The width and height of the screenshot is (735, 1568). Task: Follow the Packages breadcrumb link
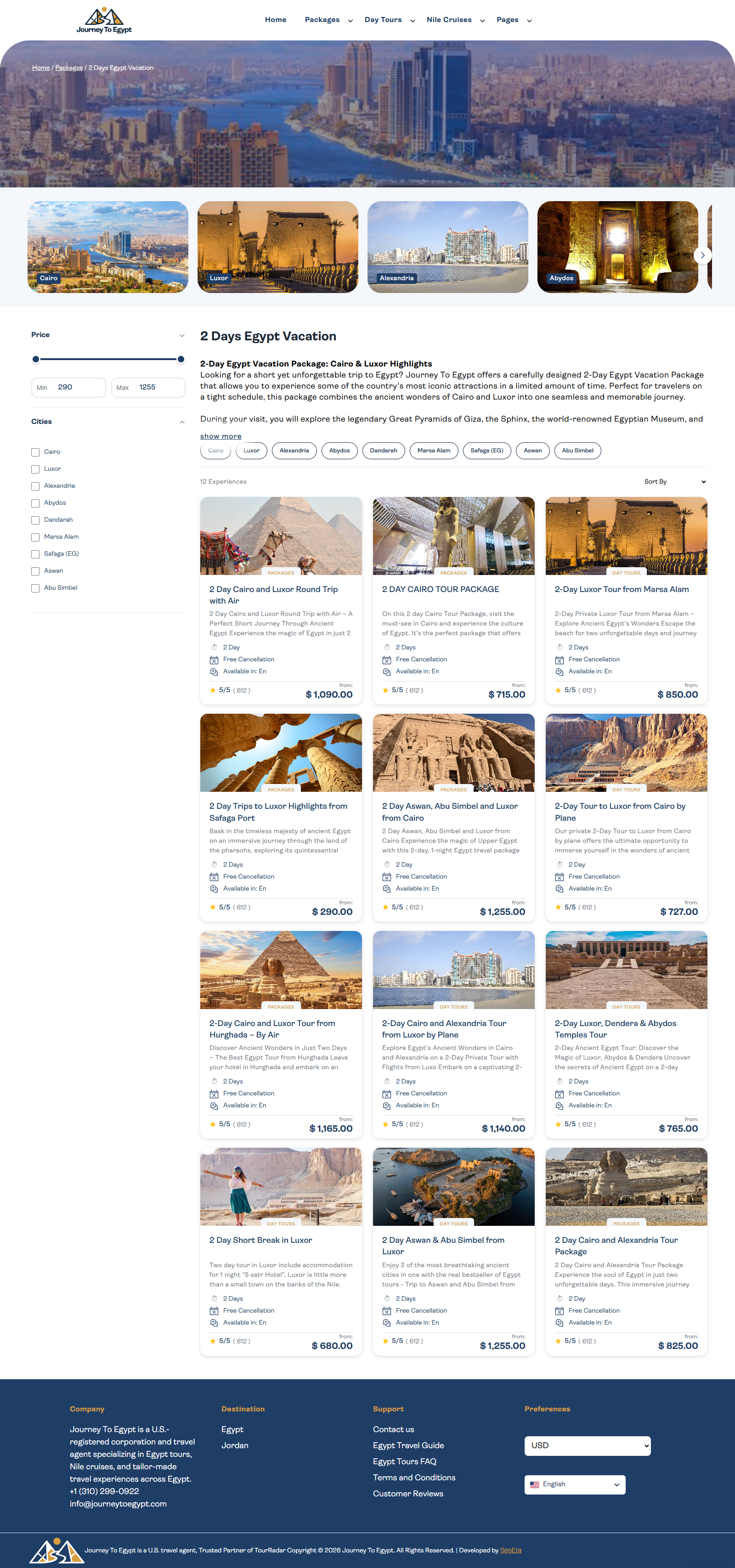click(x=69, y=68)
